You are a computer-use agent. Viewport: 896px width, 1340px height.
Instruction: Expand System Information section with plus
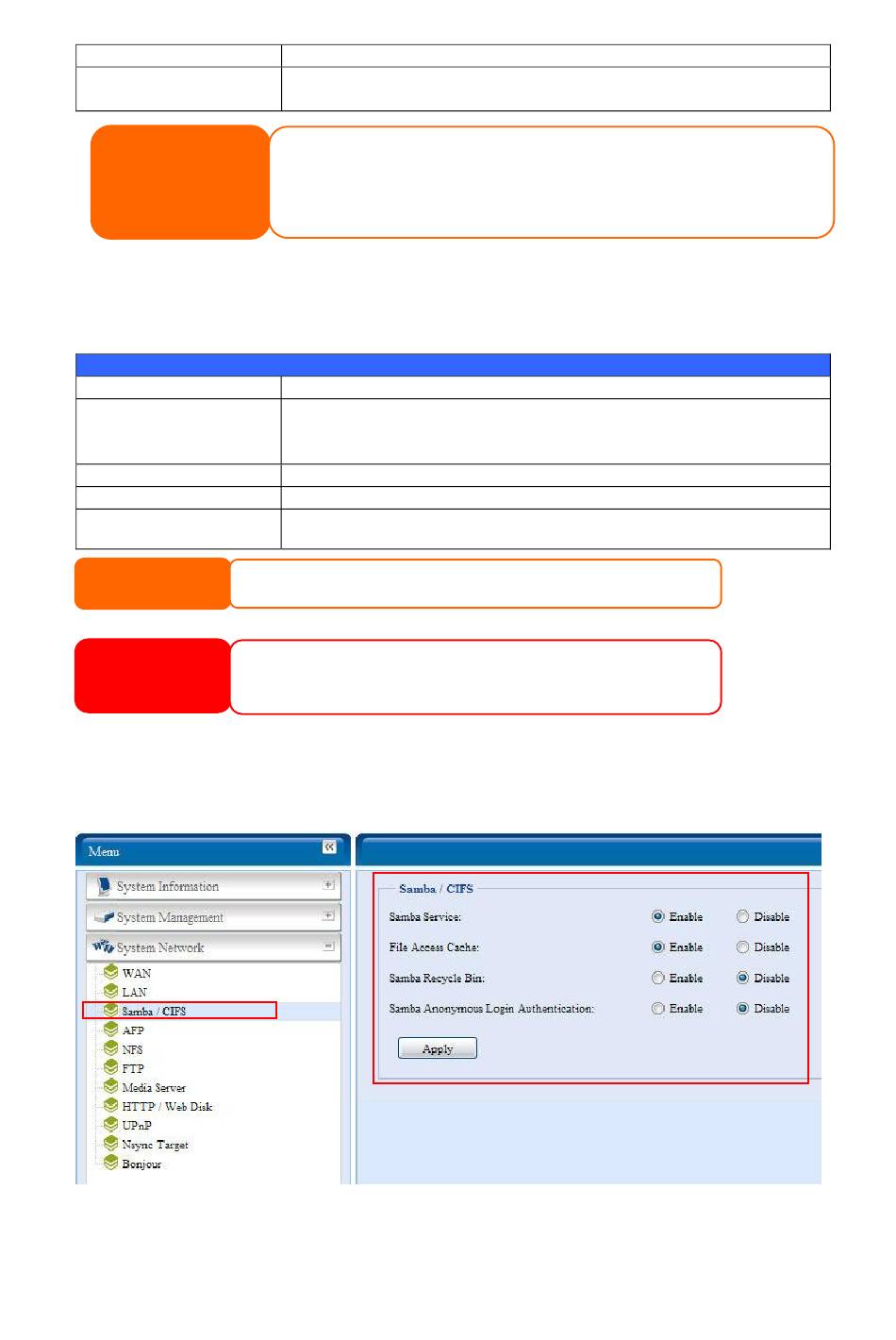click(328, 885)
